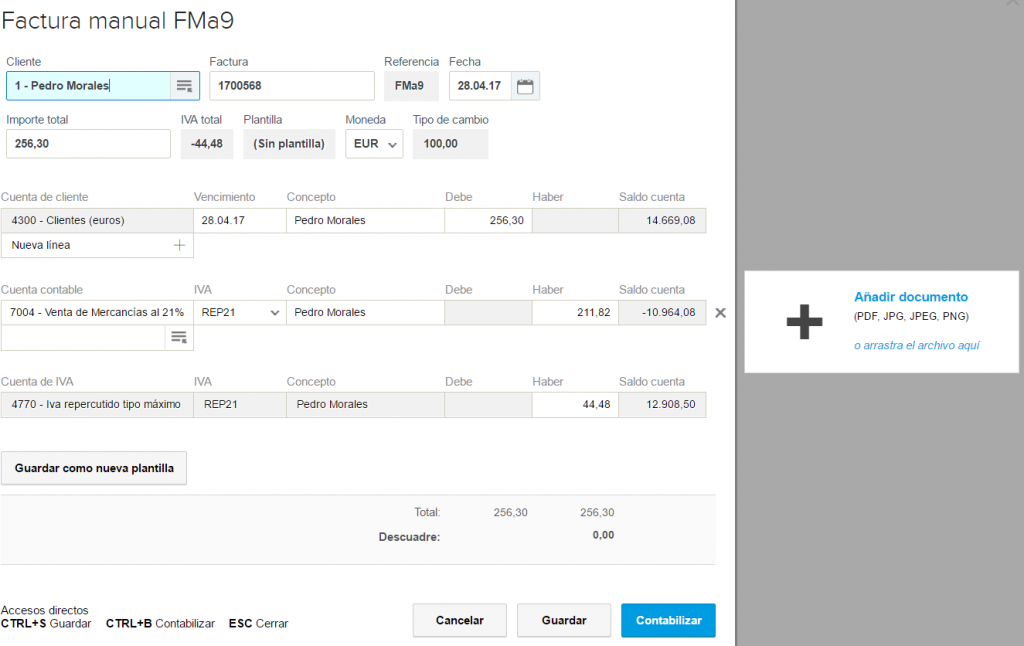Click the Añadir documento link
Viewport: 1024px width, 646px height.
tap(910, 297)
